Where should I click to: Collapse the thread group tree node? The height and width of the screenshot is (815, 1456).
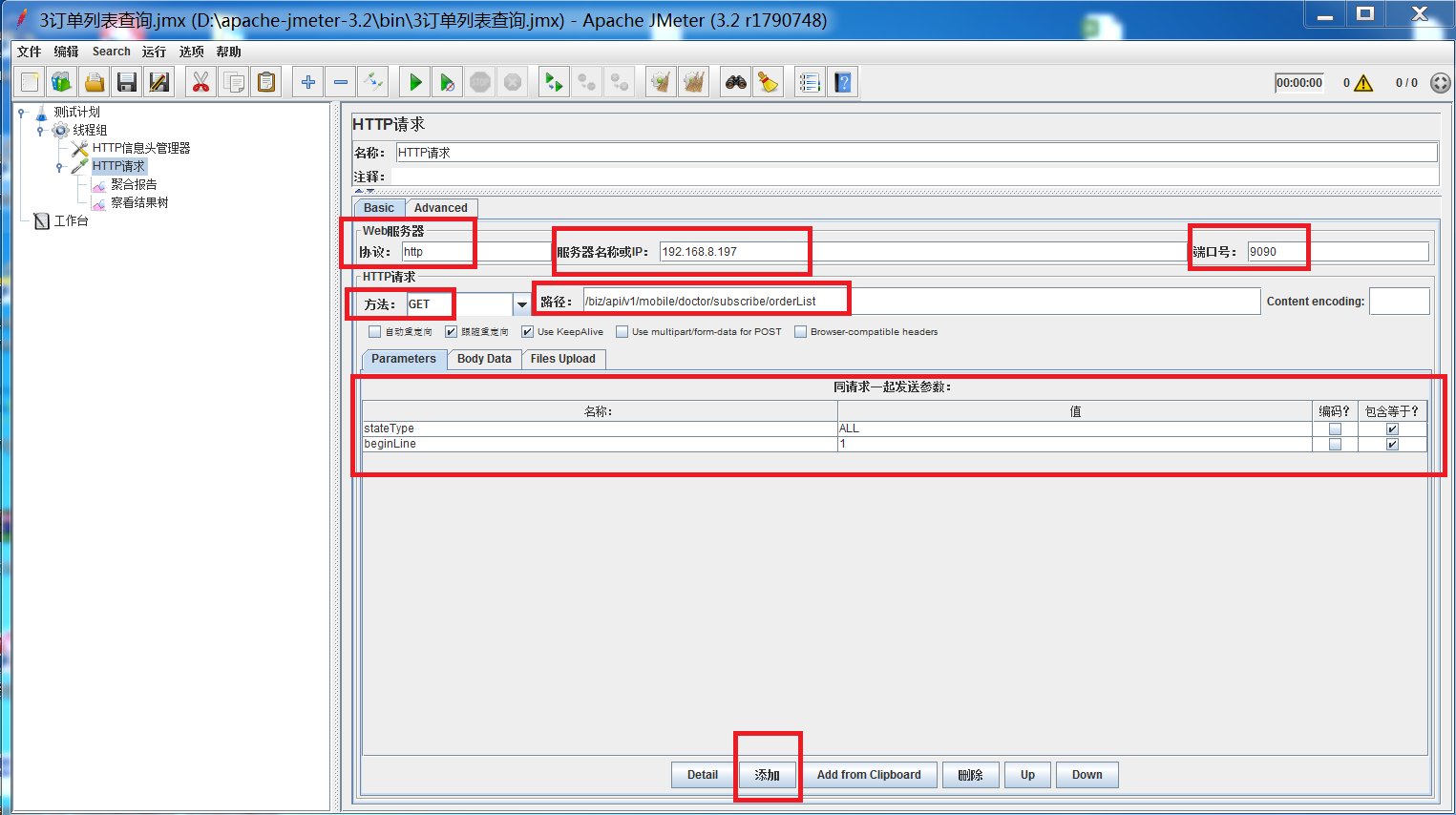[x=40, y=131]
